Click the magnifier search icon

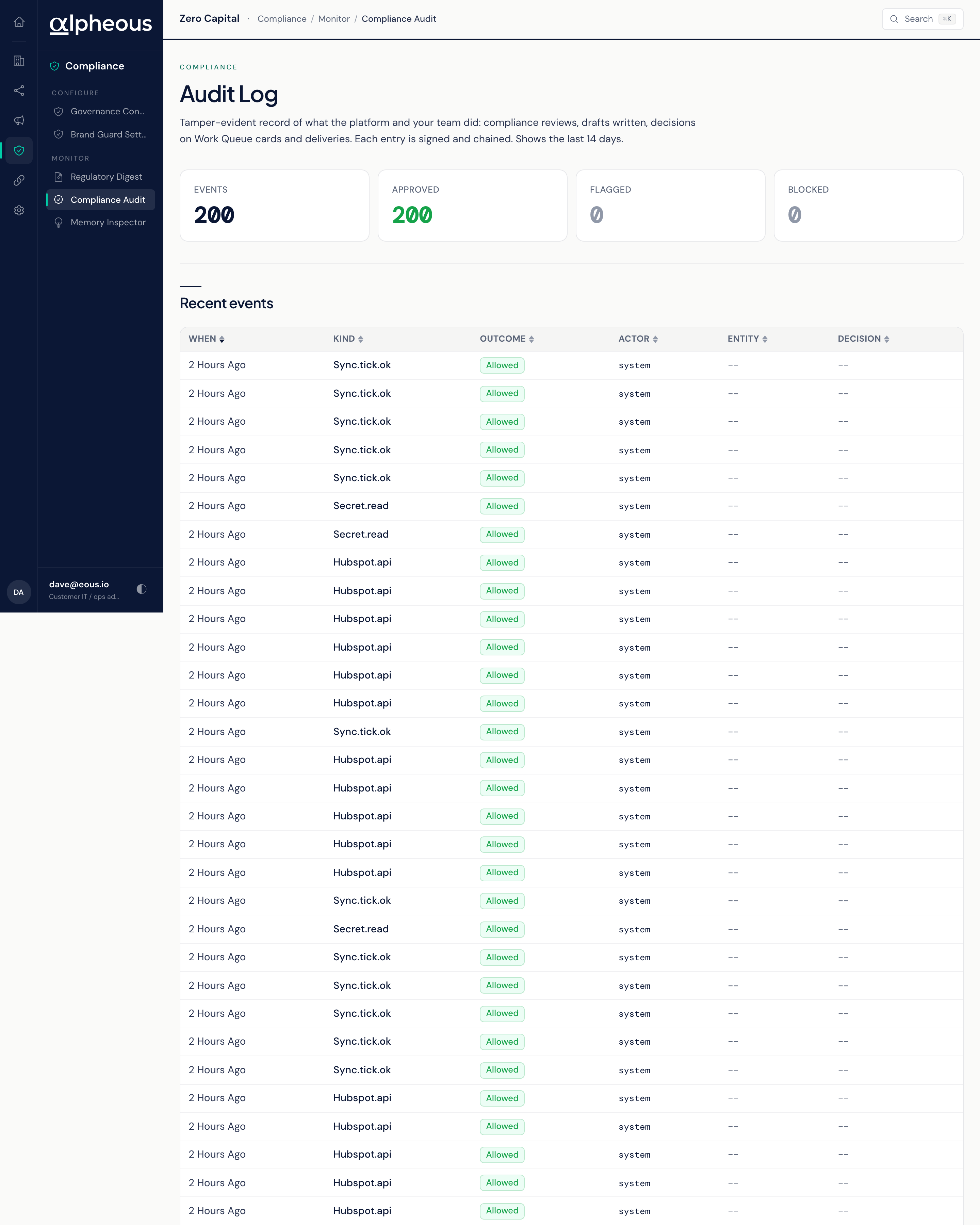pos(894,19)
